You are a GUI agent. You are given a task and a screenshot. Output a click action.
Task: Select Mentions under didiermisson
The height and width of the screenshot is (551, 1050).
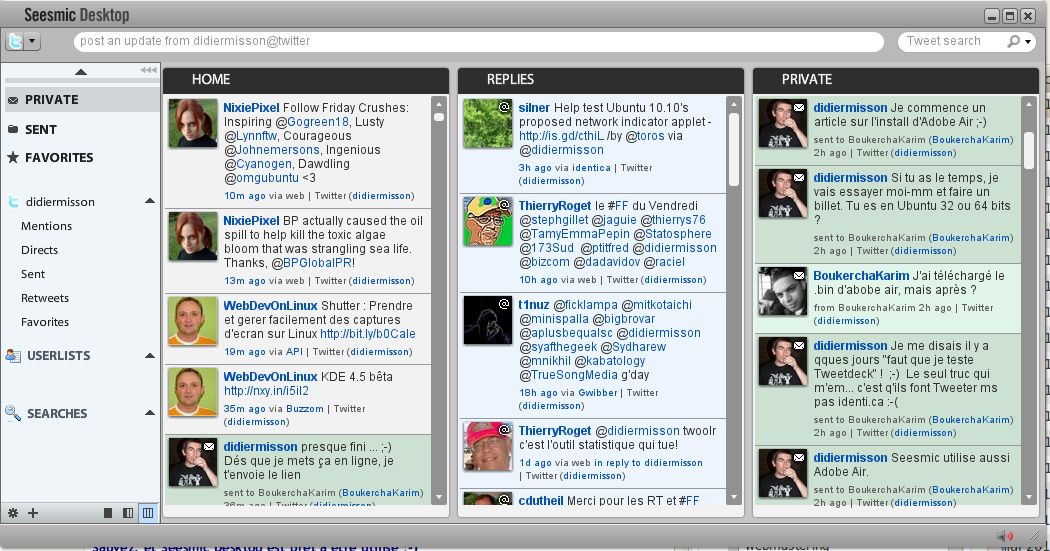pos(46,226)
